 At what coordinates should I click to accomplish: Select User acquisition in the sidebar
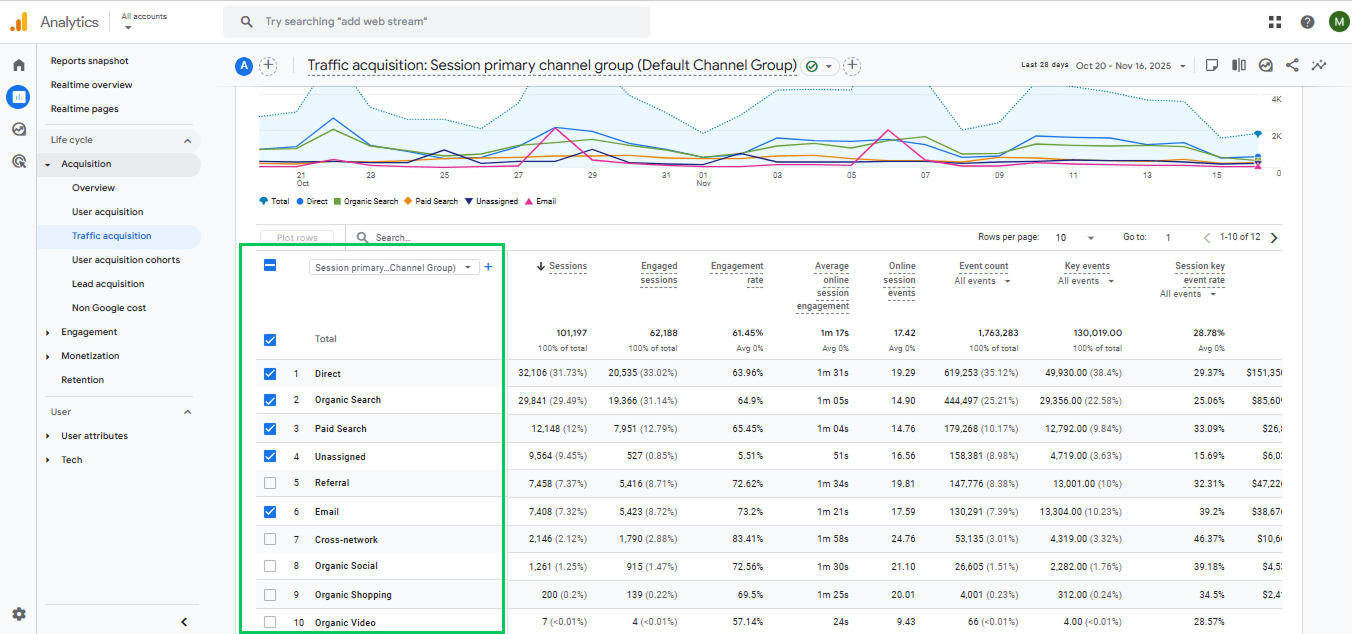[105, 211]
